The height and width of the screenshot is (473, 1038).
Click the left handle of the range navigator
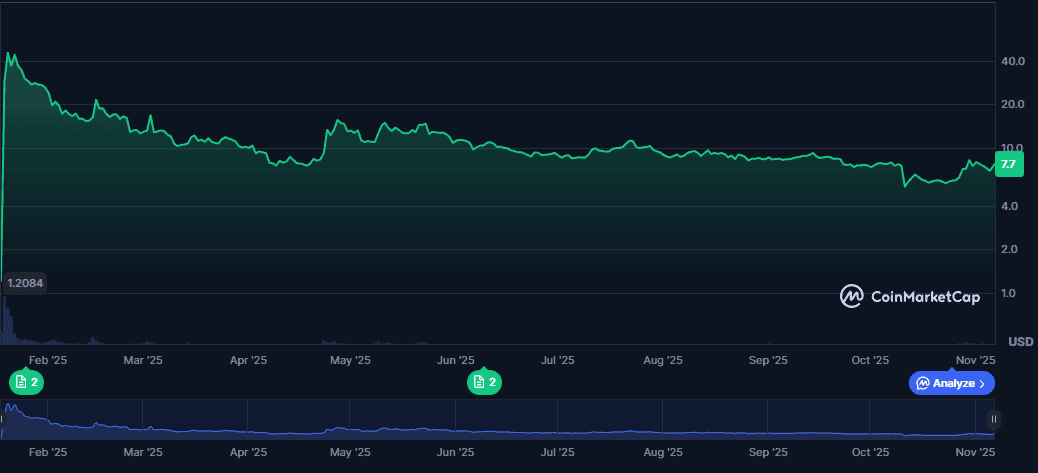point(3,419)
